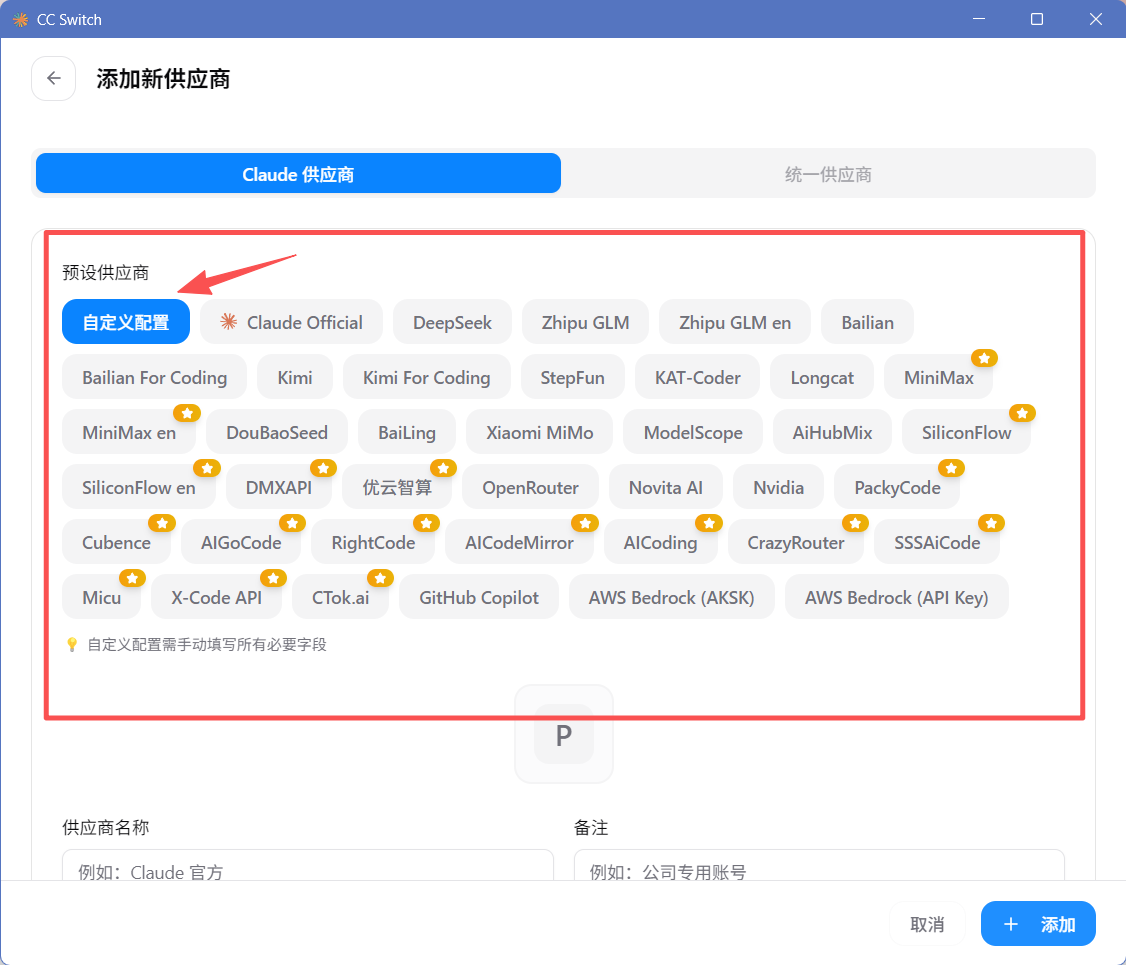The image size is (1126, 965).
Task: Select the 自定义配置 preset
Action: tap(126, 322)
